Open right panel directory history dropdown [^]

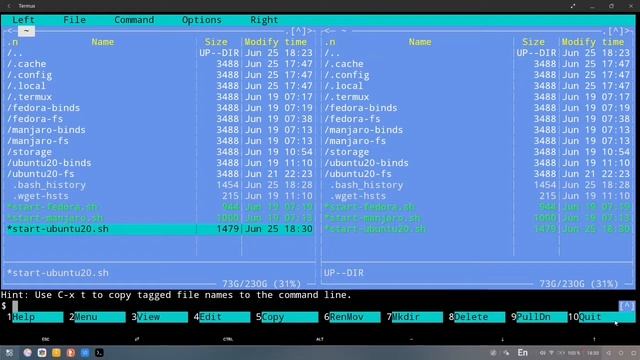pos(616,31)
